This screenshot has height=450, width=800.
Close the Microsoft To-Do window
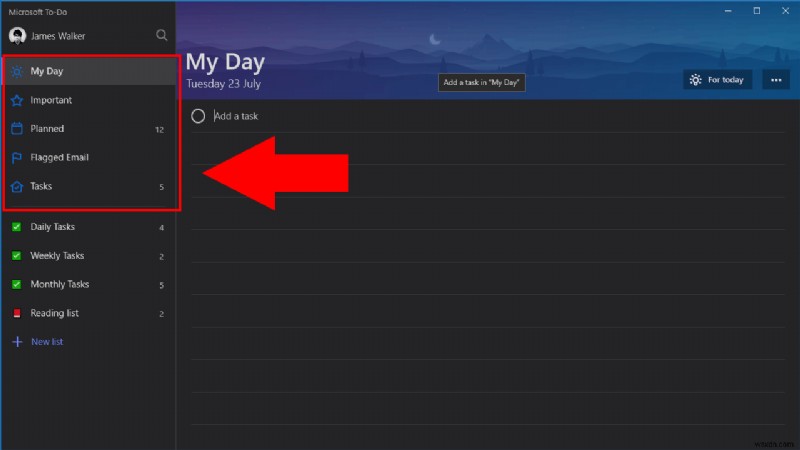tap(785, 11)
